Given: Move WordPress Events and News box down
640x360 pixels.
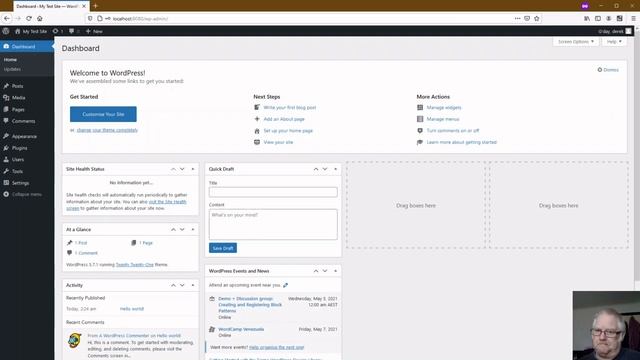Looking at the screenshot, I should pyautogui.click(x=325, y=271).
